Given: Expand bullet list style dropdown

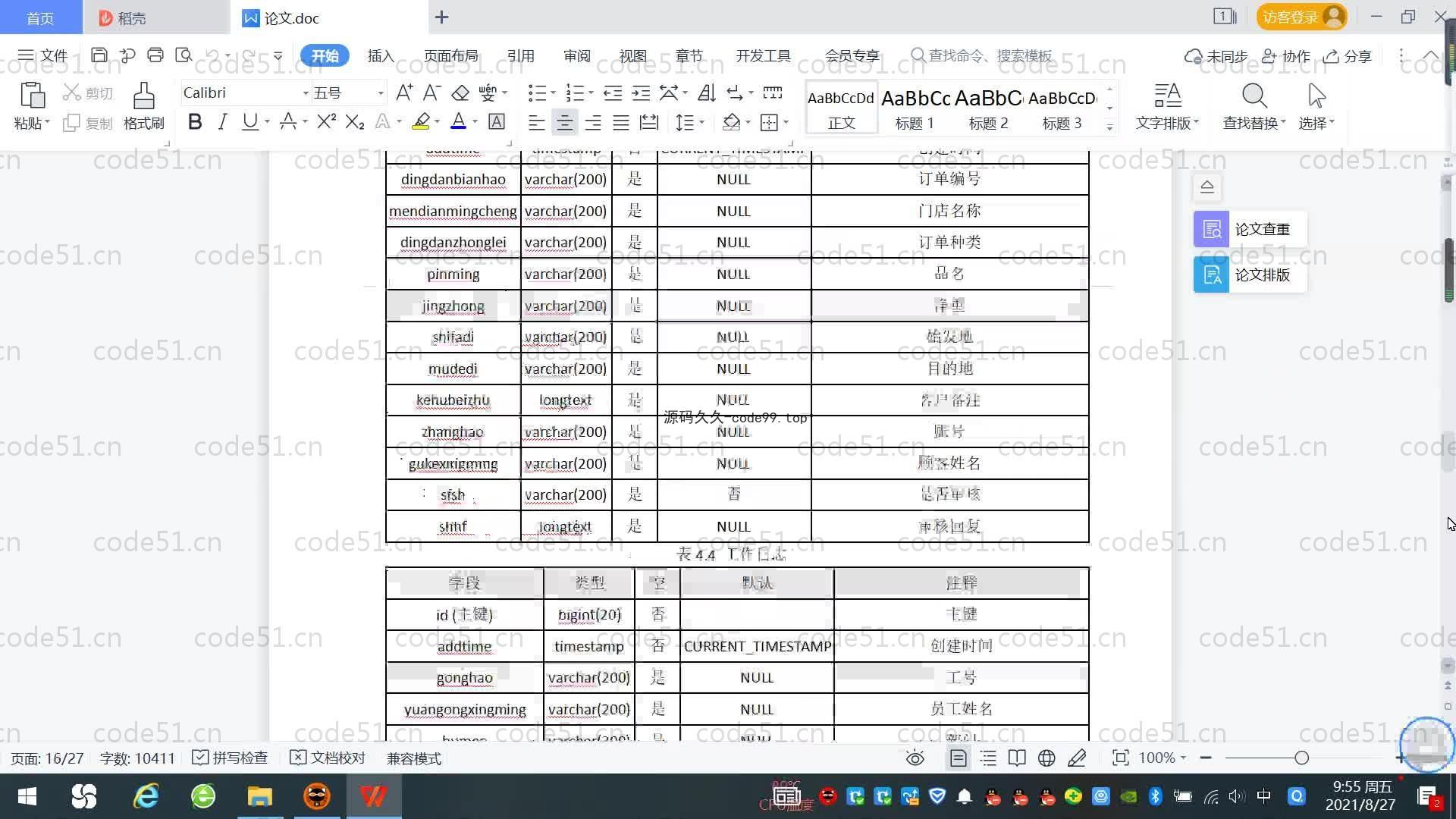Looking at the screenshot, I should [553, 93].
